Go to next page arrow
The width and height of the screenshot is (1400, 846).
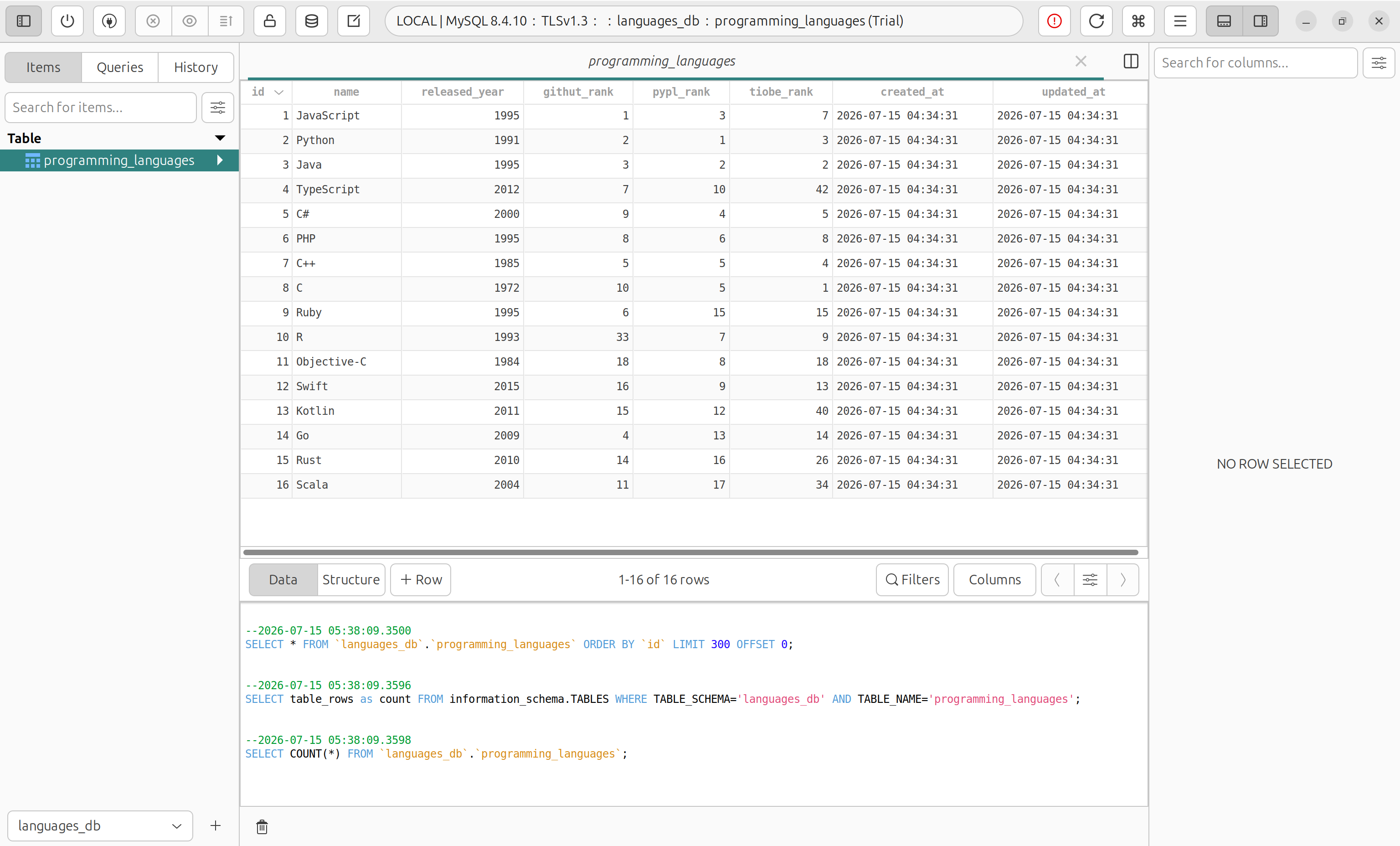[x=1123, y=579]
